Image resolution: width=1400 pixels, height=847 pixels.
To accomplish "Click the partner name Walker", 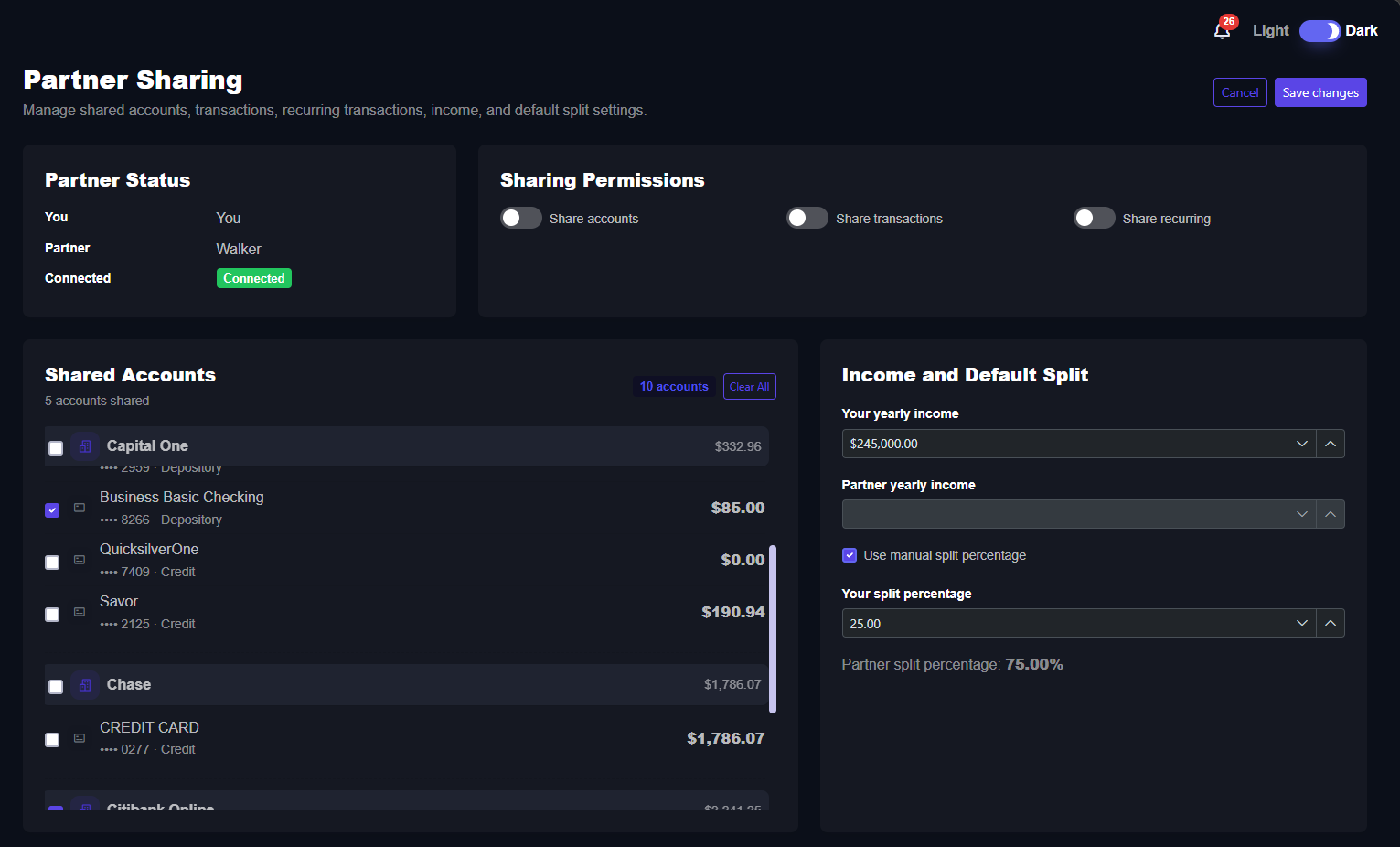I will (x=239, y=249).
